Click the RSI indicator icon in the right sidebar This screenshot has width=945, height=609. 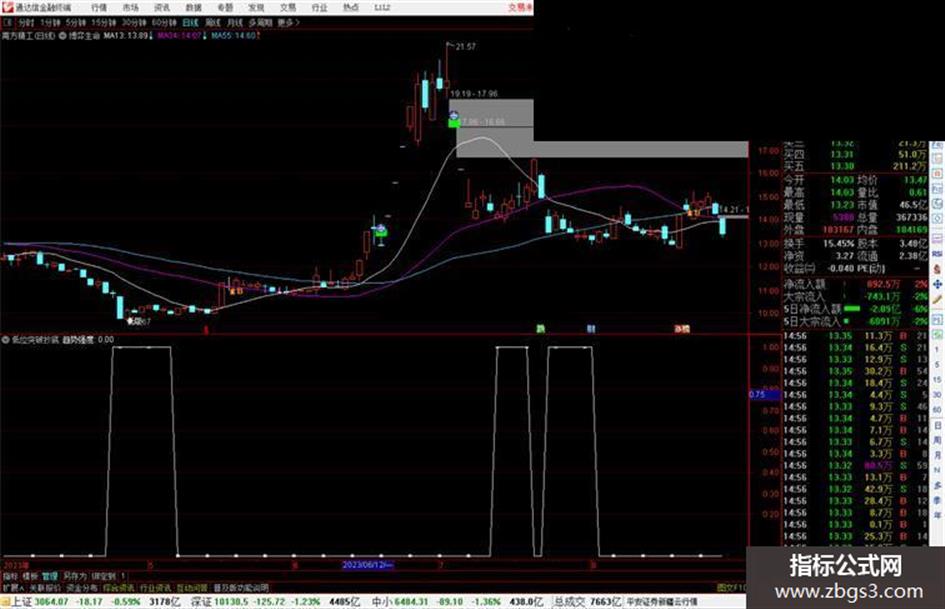coord(937,254)
